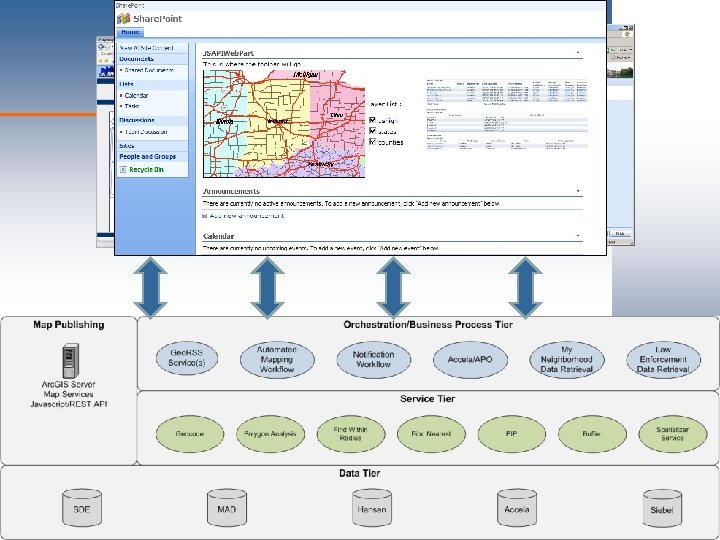This screenshot has height=540, width=720.
Task: Click the Find Nearest service oval
Action: [431, 434]
